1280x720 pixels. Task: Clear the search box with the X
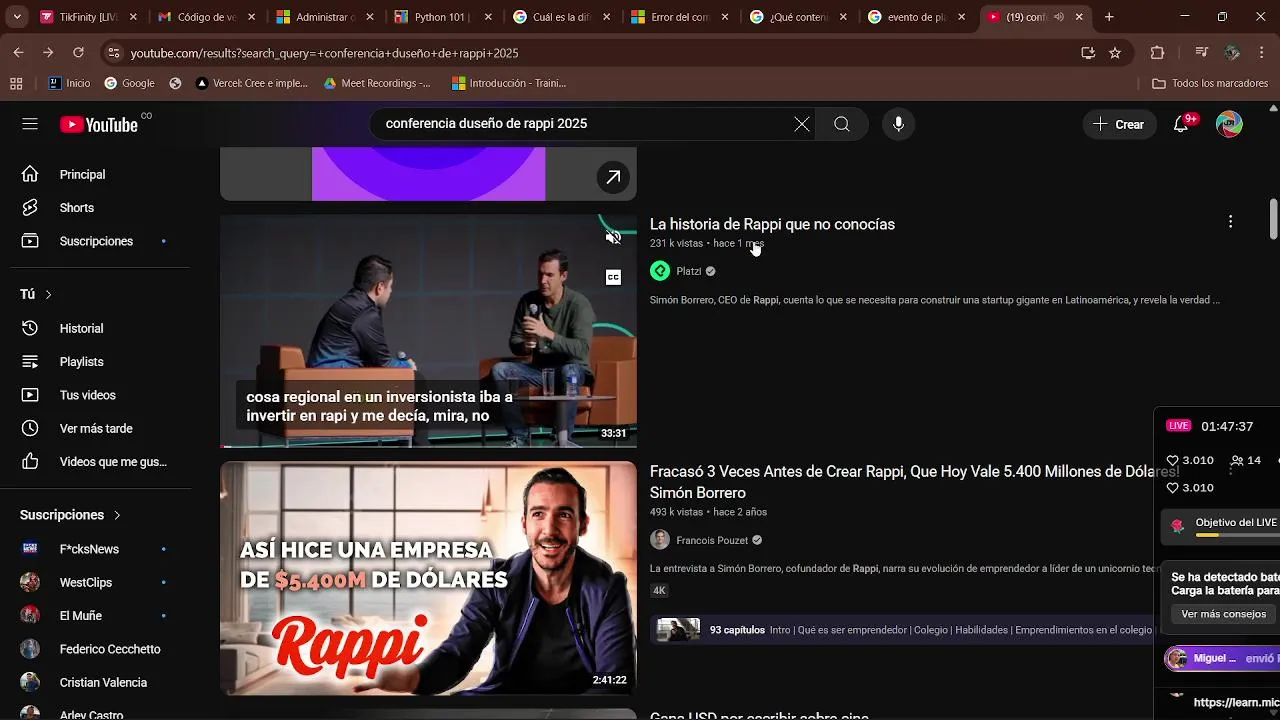(802, 124)
